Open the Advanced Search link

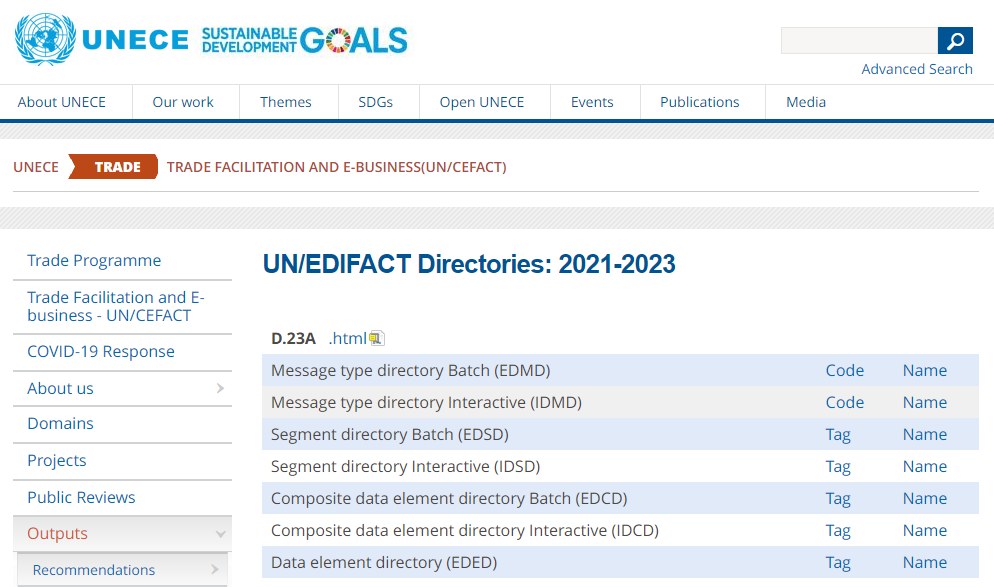tap(917, 69)
